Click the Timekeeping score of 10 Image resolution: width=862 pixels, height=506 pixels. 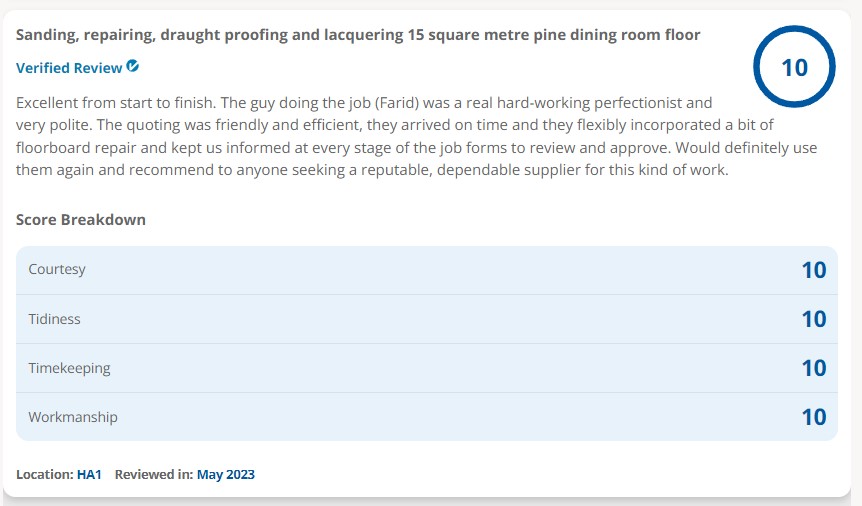pyautogui.click(x=813, y=368)
